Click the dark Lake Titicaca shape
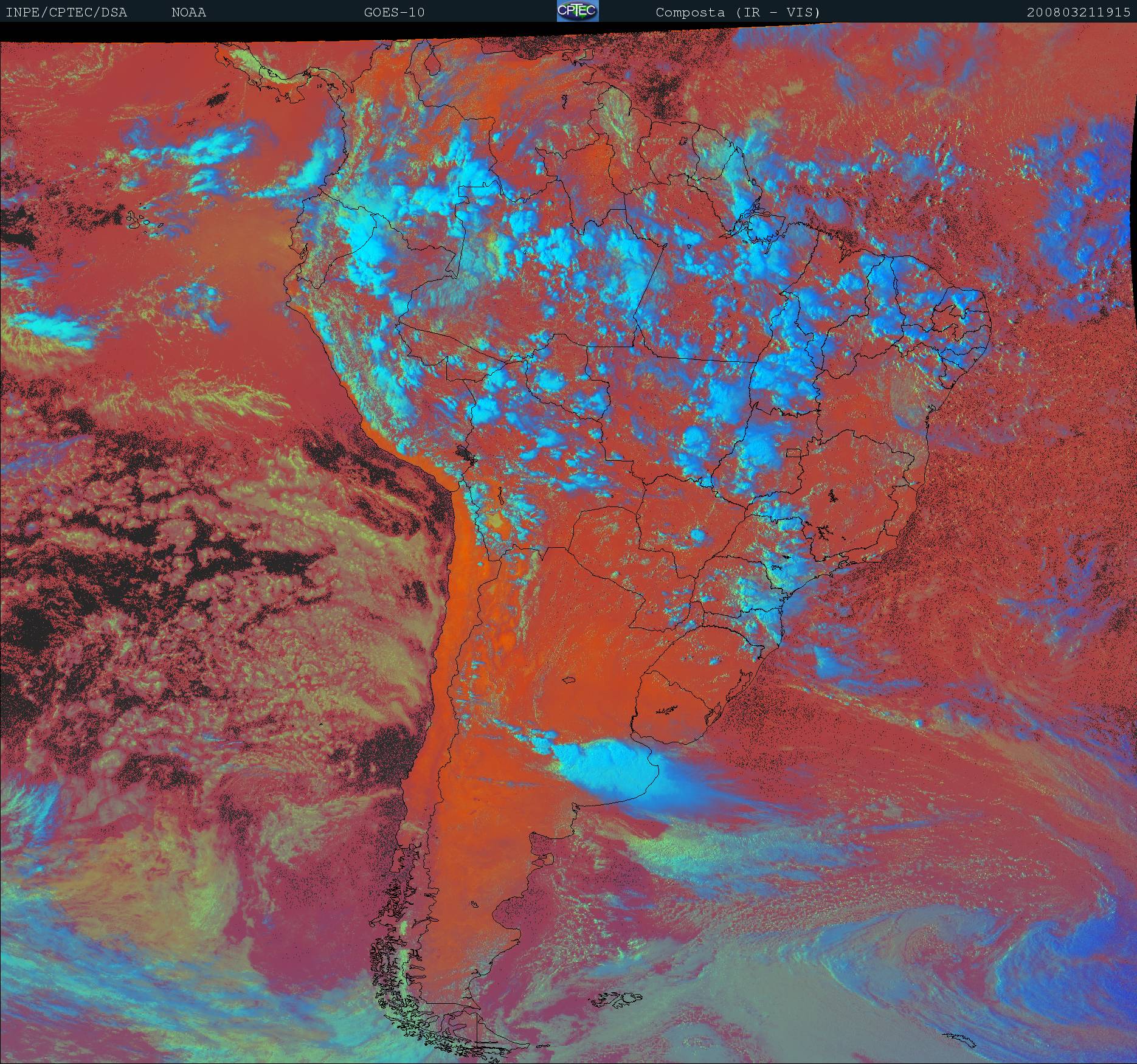The image size is (1137, 1064). click(465, 454)
